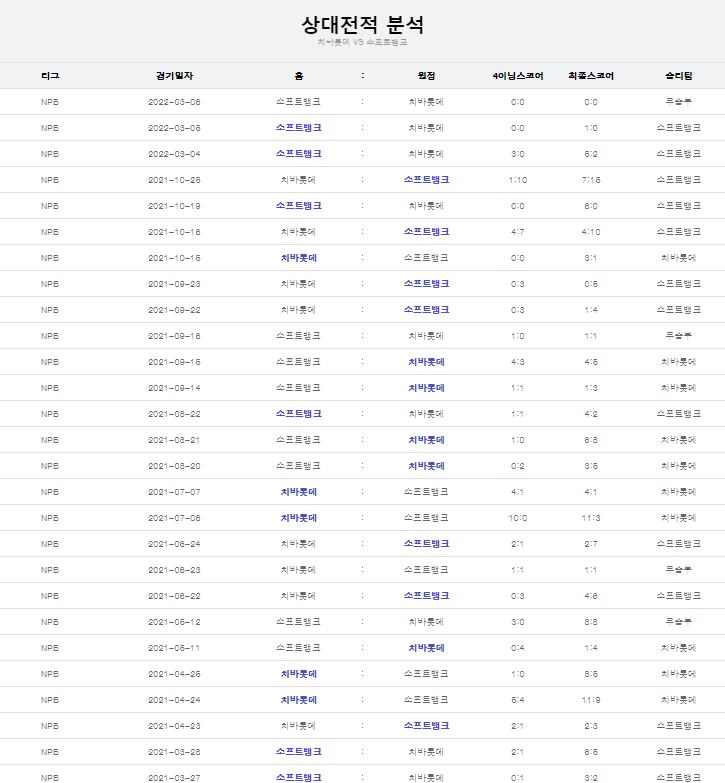Click the 2021-09-23 date cell
Screen dimensions: 725x783
[174, 284]
